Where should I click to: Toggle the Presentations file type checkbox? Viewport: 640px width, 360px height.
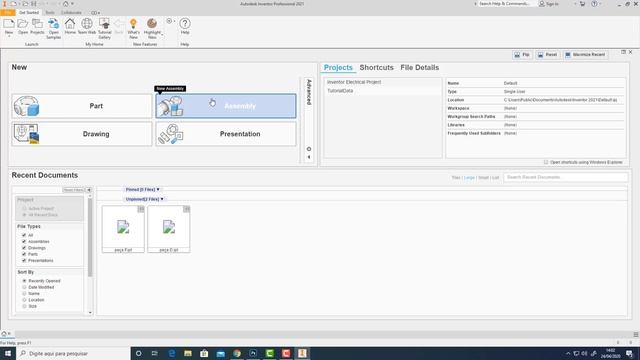click(x=24, y=260)
